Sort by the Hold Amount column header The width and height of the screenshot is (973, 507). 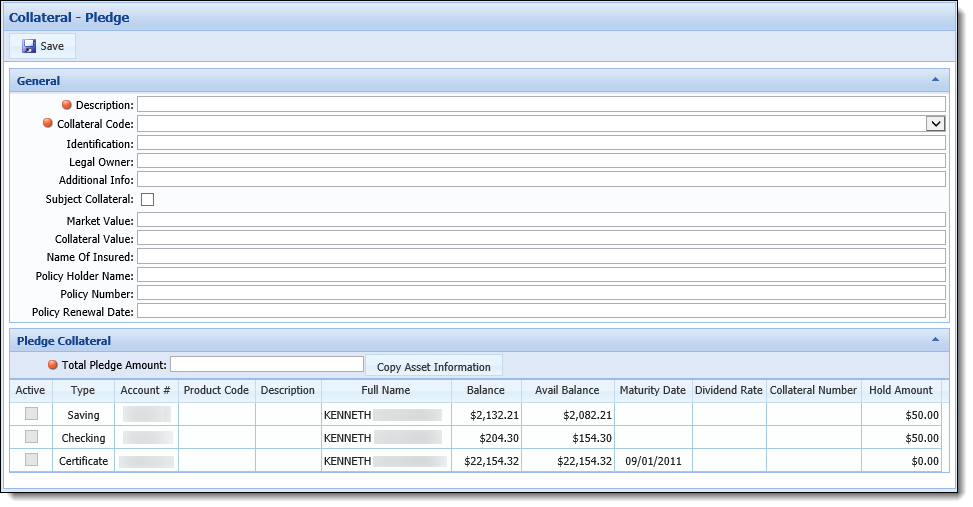pyautogui.click(x=901, y=390)
